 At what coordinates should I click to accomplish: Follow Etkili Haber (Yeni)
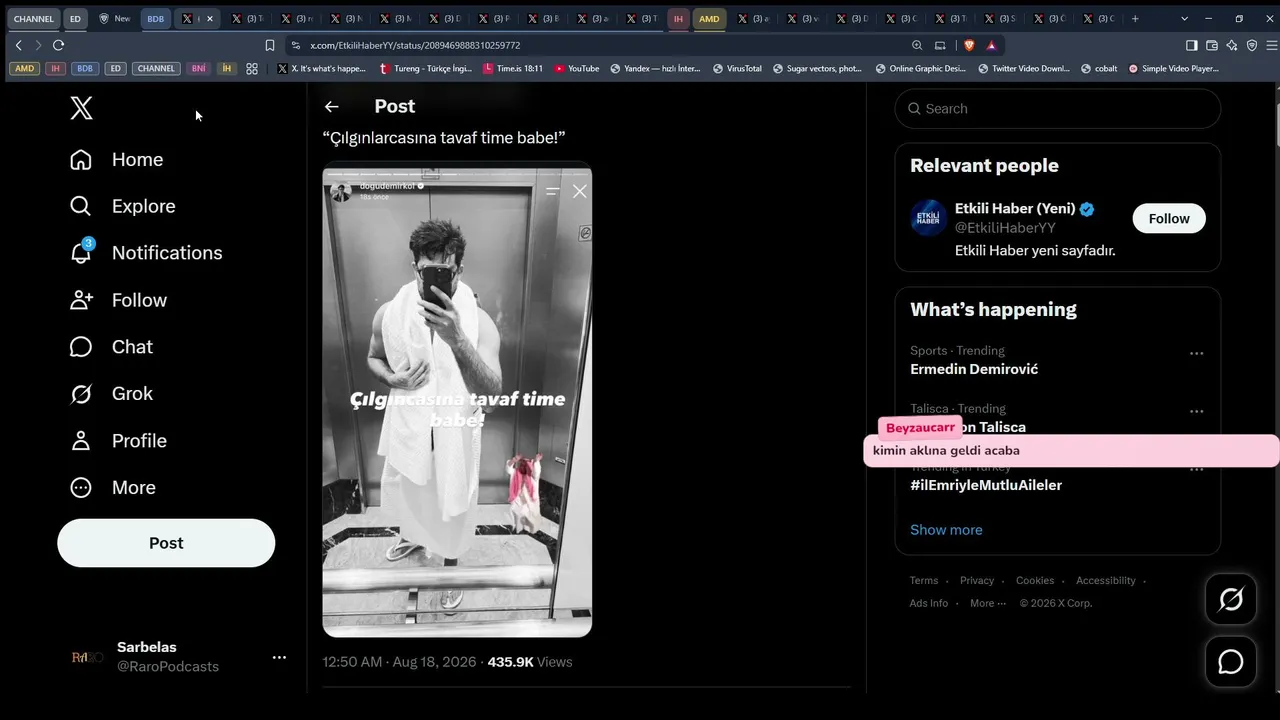coord(1169,219)
